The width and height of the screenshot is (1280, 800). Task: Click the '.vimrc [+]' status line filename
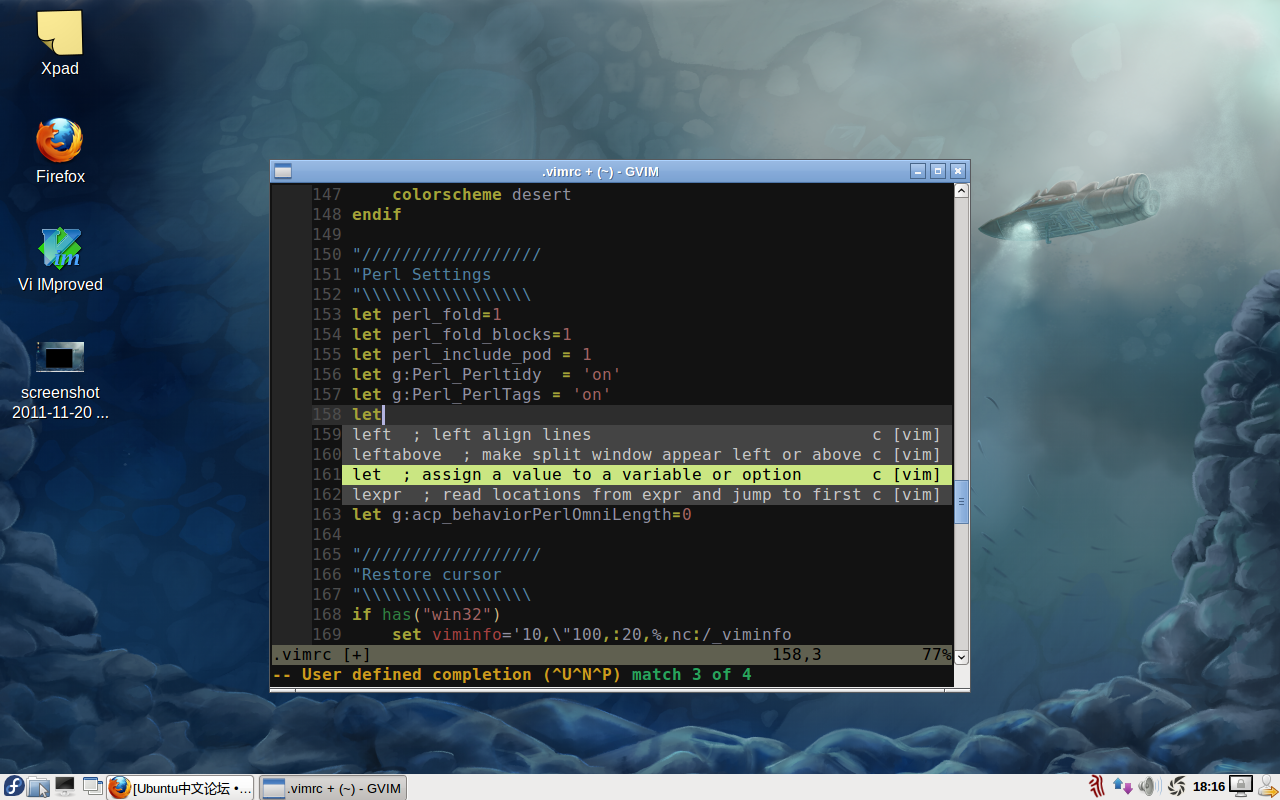pyautogui.click(x=321, y=654)
